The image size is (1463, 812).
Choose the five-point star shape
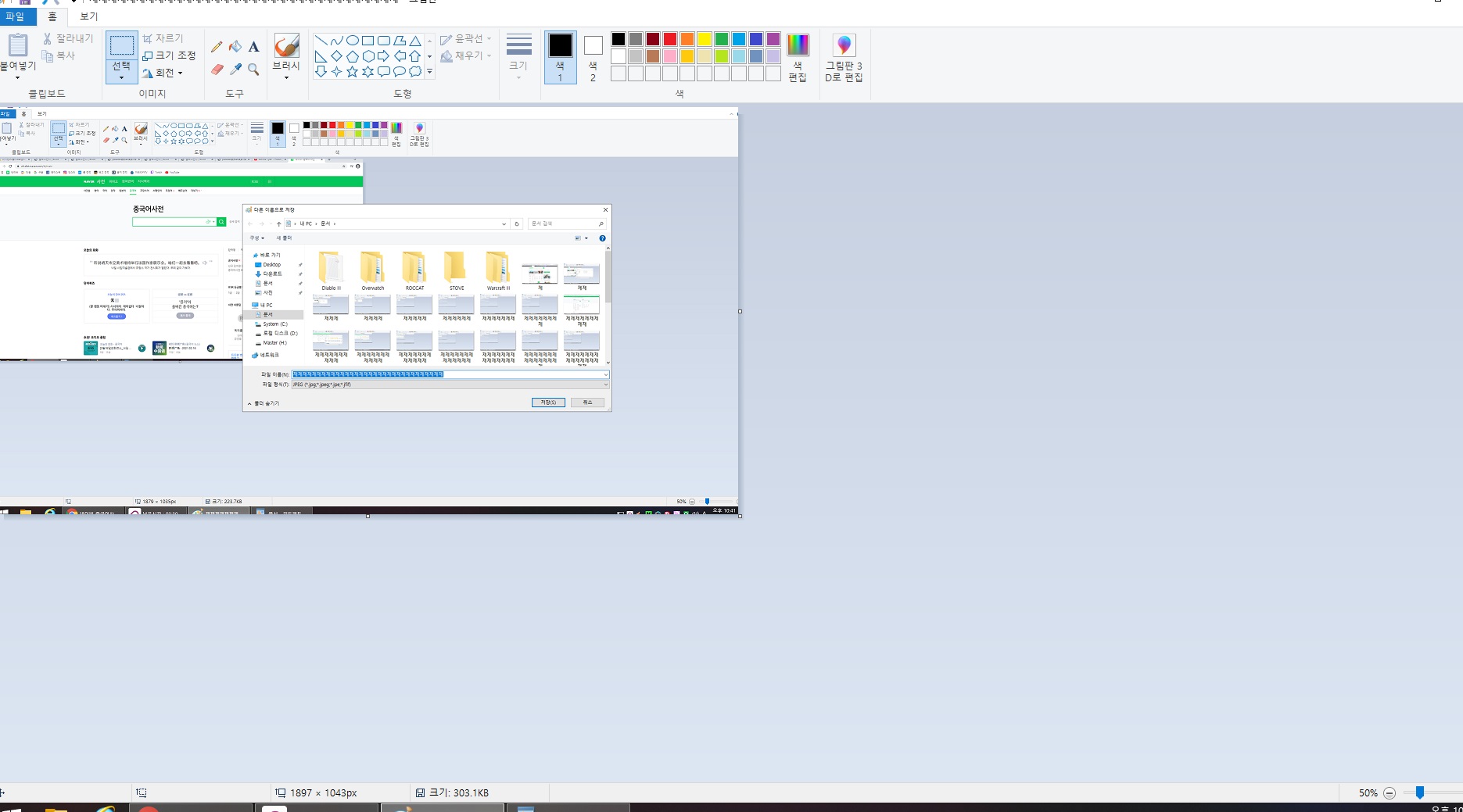(352, 72)
